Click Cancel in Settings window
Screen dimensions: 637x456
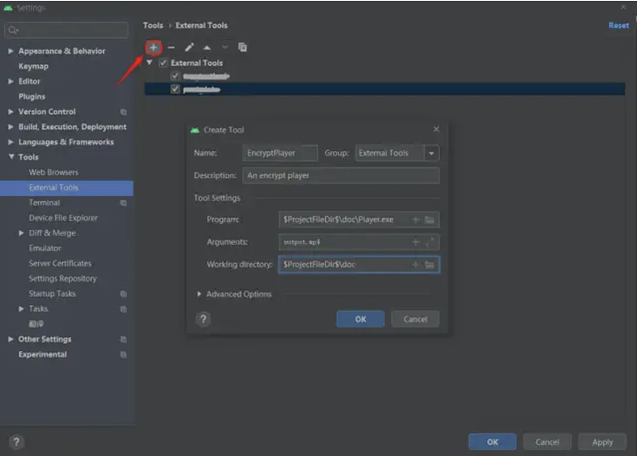pos(547,442)
